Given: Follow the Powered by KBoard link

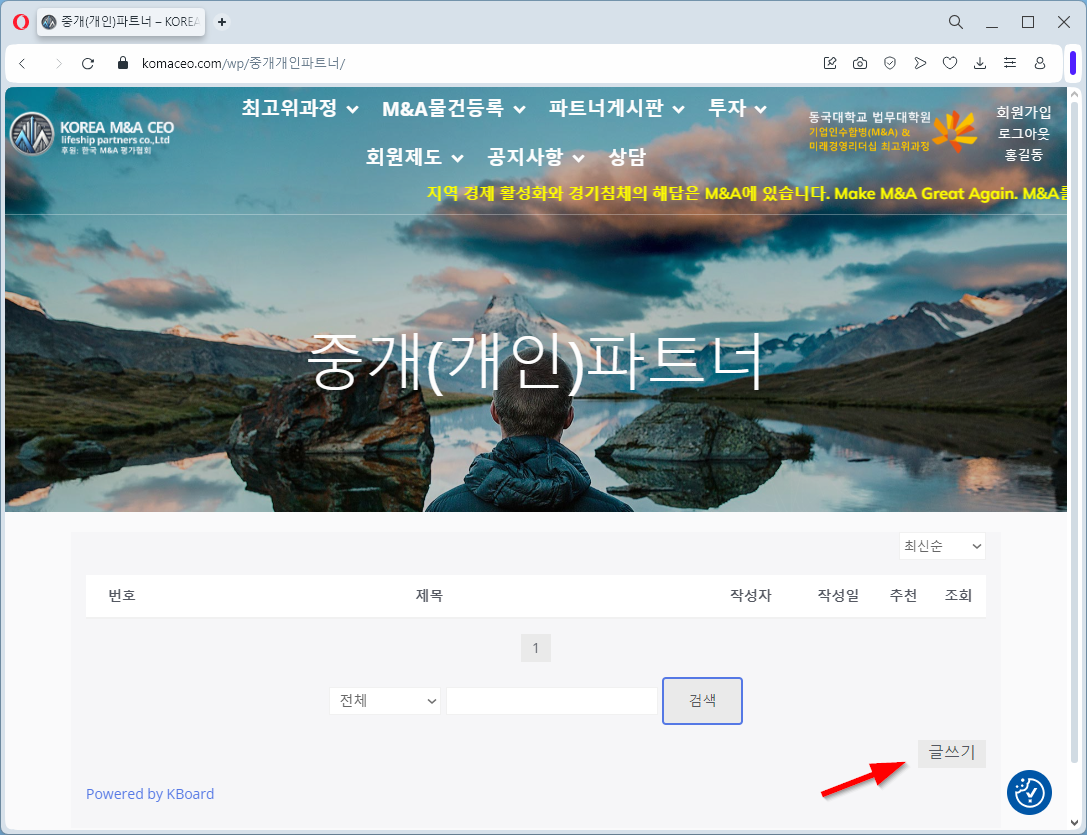Looking at the screenshot, I should click(150, 794).
